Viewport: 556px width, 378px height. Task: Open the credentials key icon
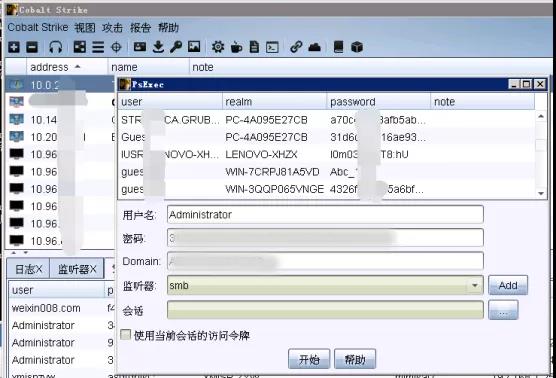[x=176, y=47]
